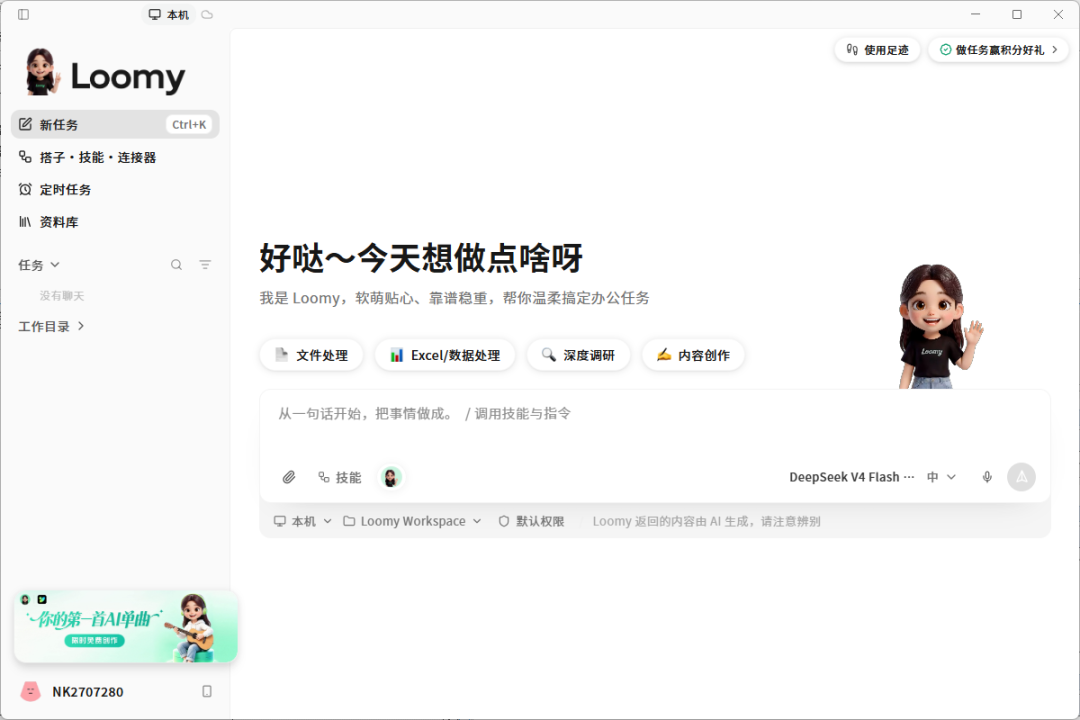Search tasks with magnifier icon
1080x720 pixels.
tap(176, 265)
